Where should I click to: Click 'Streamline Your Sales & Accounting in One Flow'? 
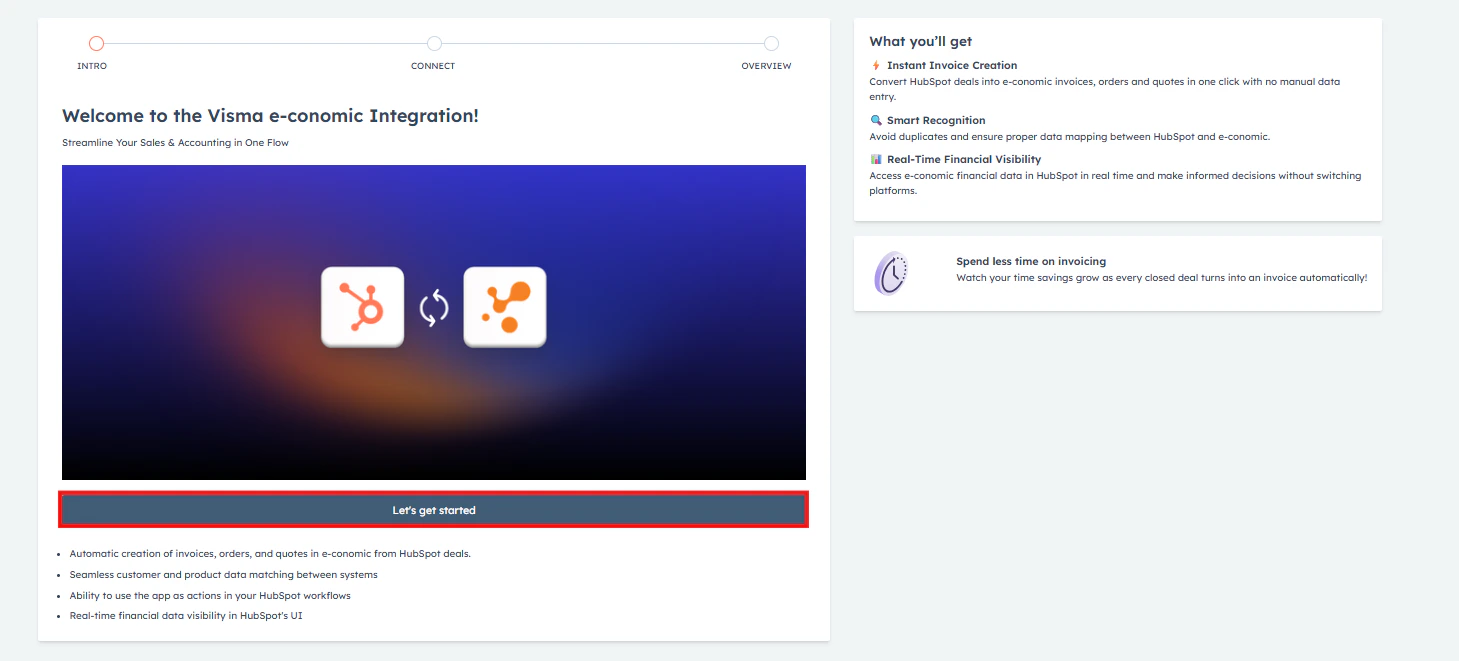[x=175, y=143]
